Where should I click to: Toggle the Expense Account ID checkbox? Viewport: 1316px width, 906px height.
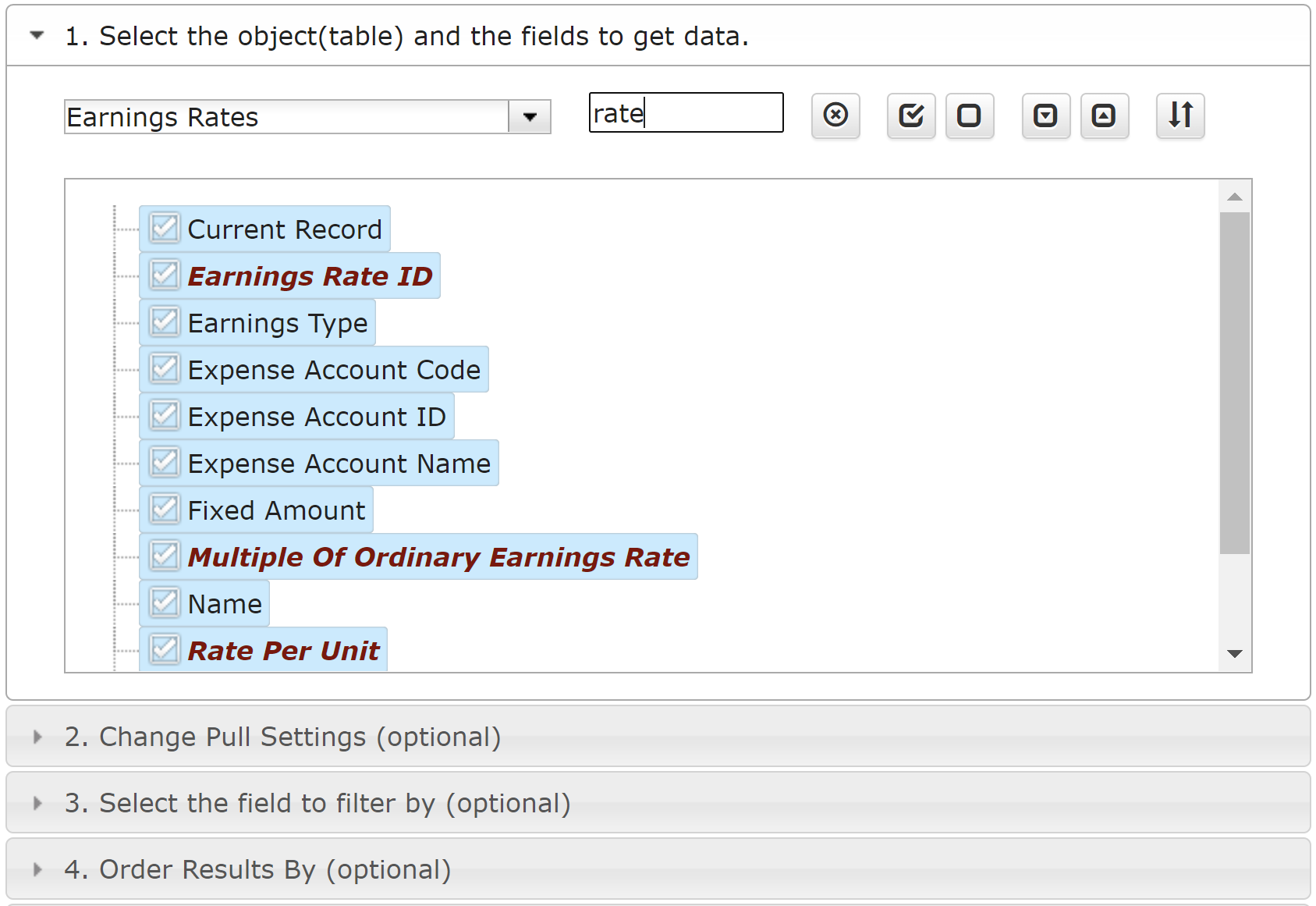click(165, 416)
